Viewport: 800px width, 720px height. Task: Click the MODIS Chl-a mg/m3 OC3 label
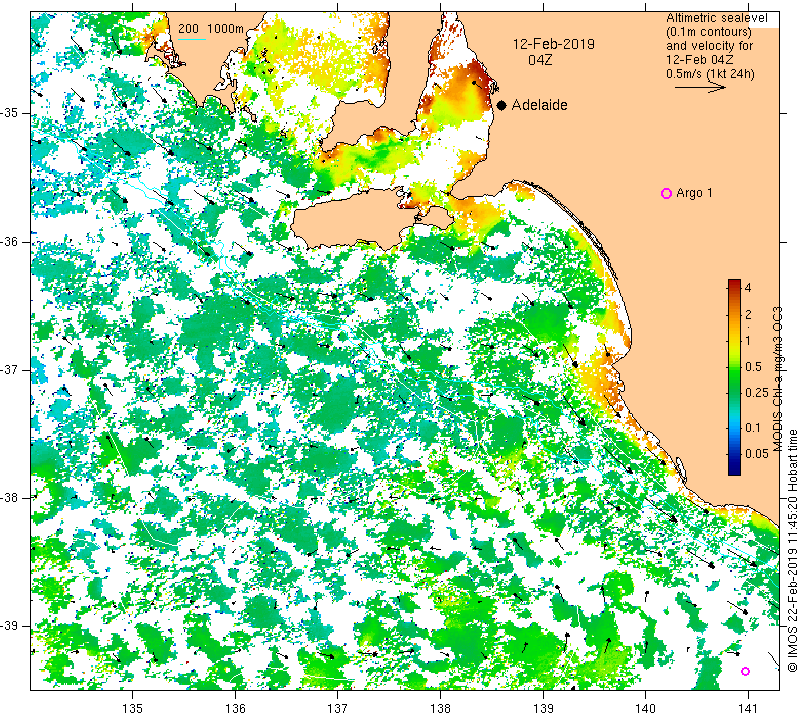pos(777,379)
